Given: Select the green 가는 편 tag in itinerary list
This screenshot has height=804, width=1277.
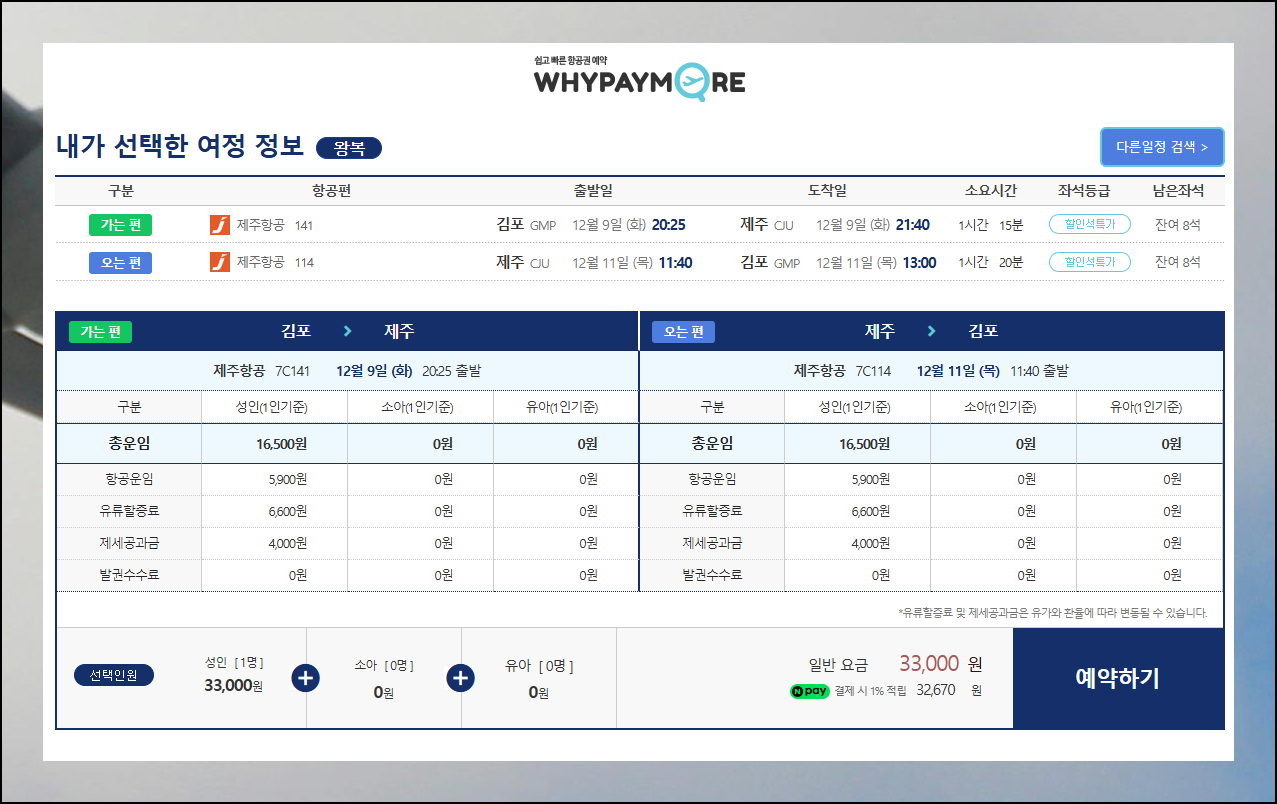Looking at the screenshot, I should (120, 225).
